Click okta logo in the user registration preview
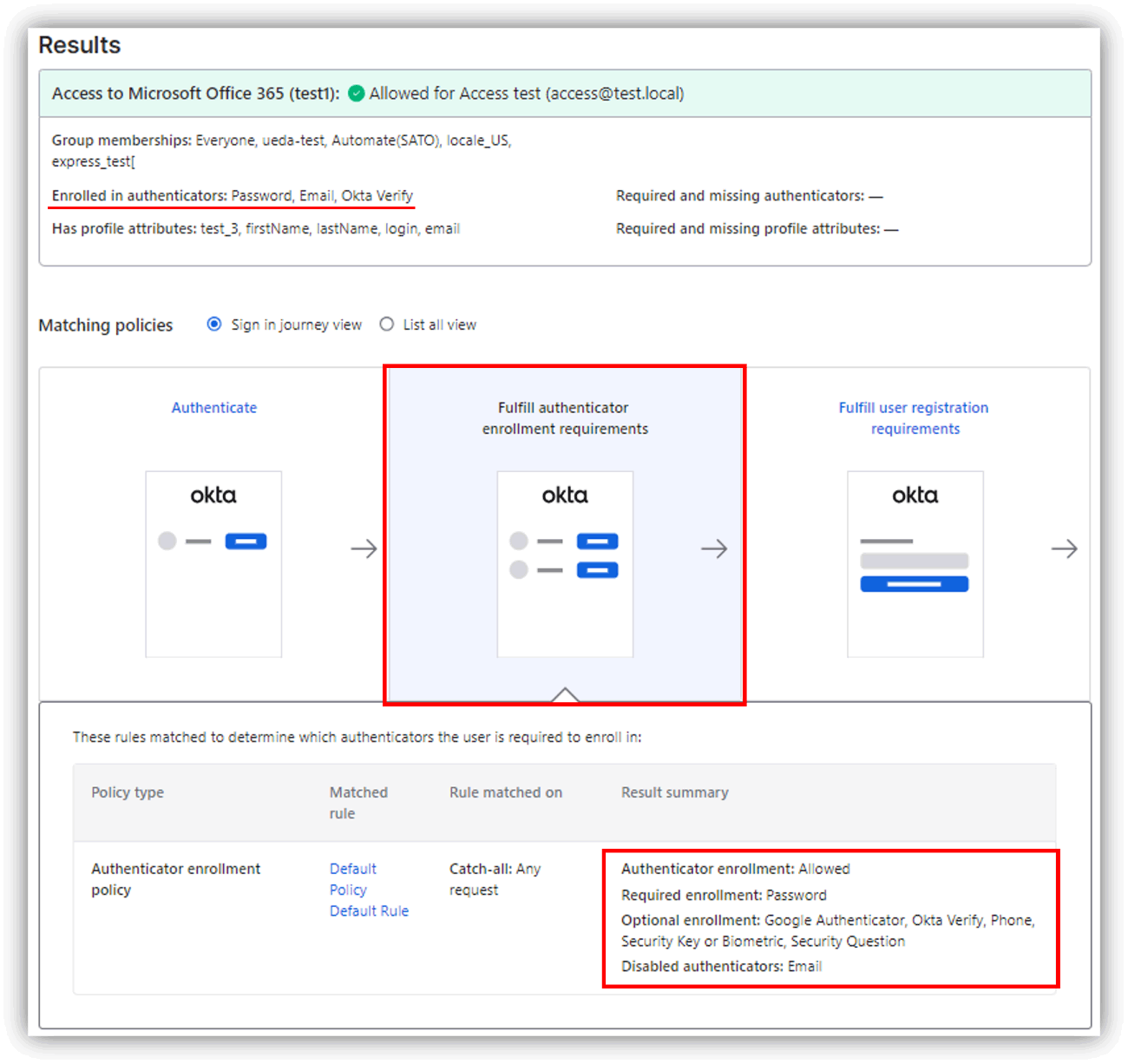The height and width of the screenshot is (1064, 1128). point(915,496)
